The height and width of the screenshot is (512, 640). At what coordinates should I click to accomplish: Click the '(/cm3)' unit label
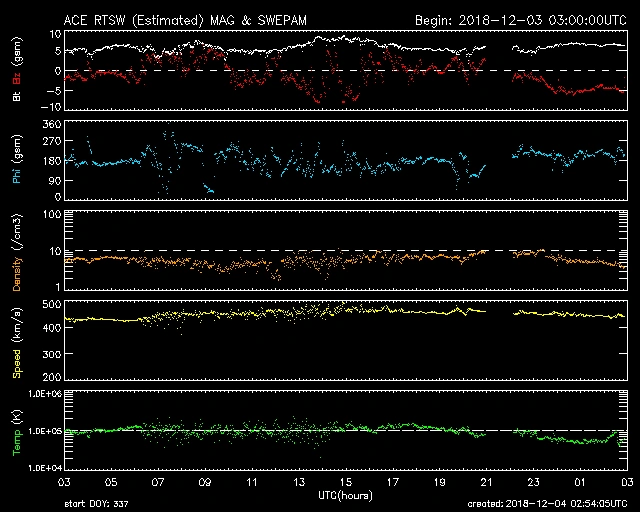coord(17,232)
